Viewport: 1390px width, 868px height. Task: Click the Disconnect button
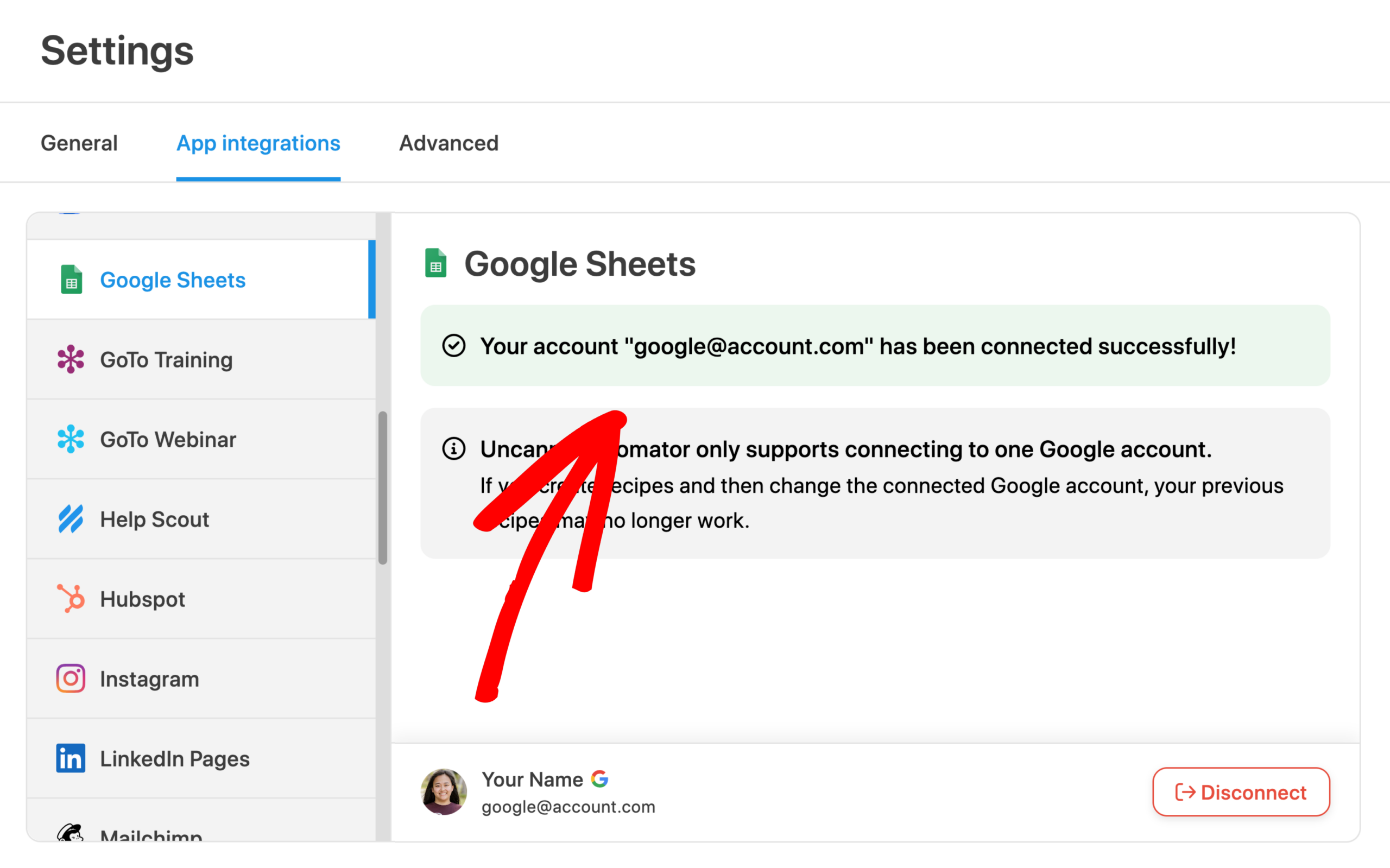pos(1241,791)
